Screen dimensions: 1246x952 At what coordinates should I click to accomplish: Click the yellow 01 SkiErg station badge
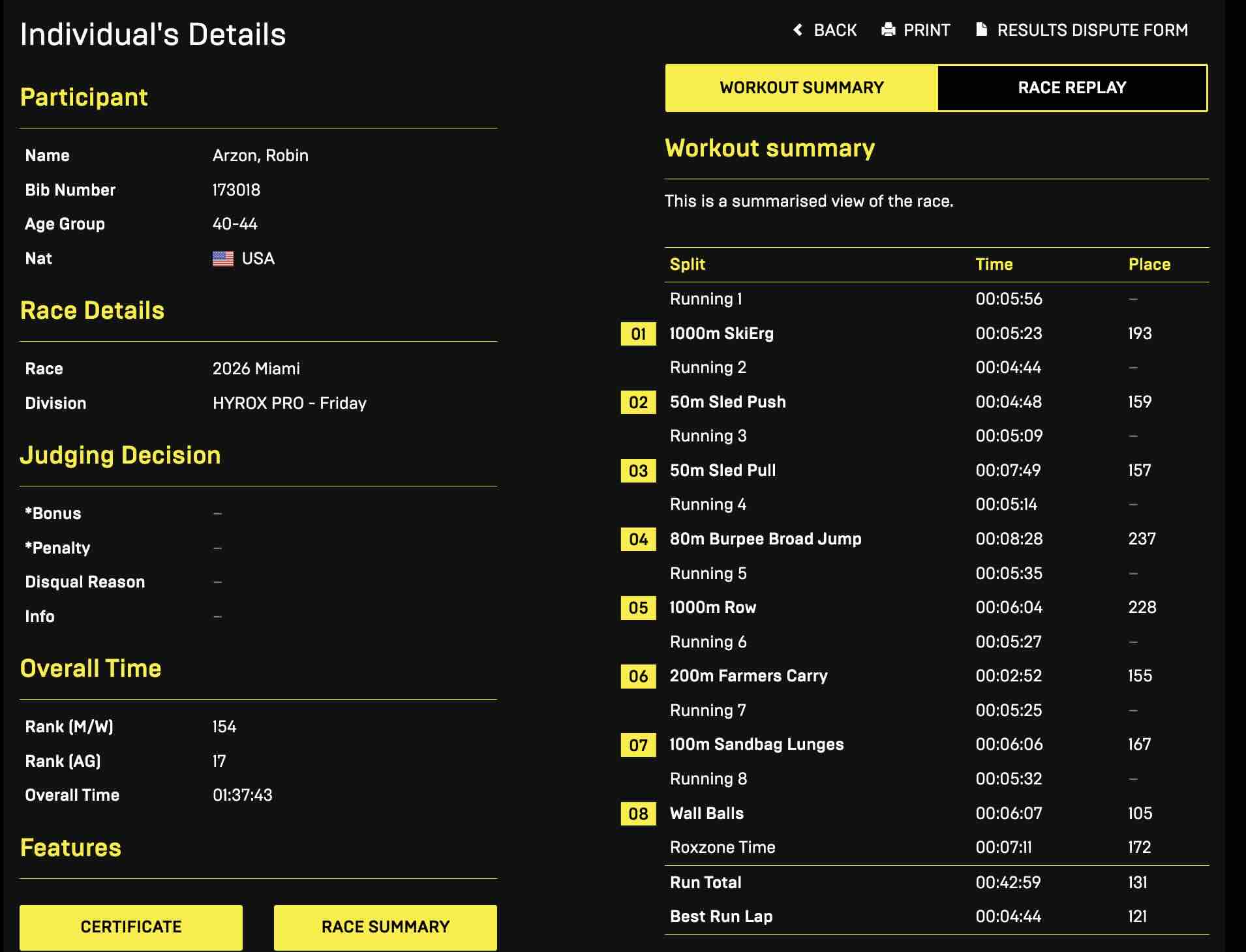638,334
